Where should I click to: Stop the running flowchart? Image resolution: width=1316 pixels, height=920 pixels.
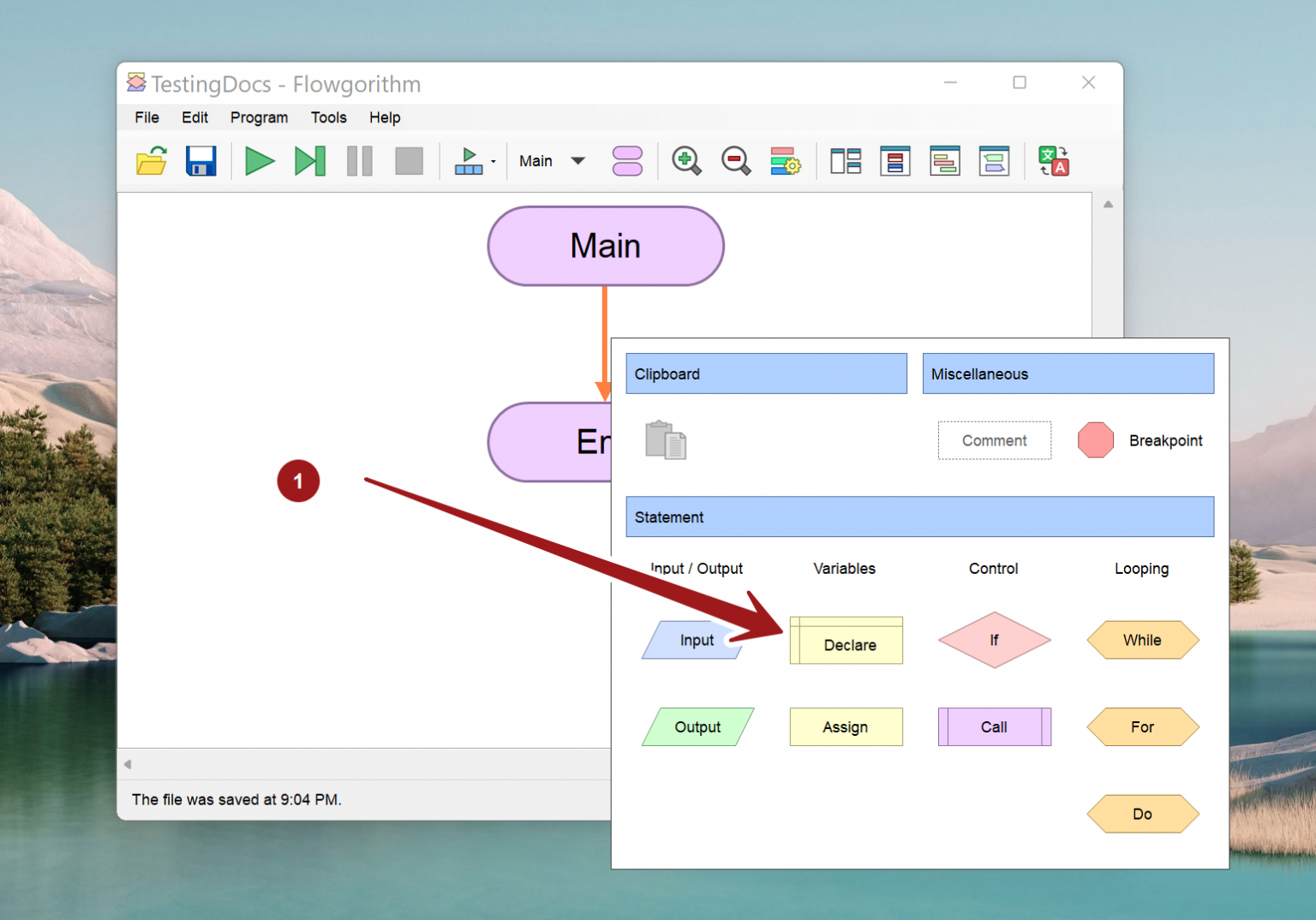tap(409, 161)
